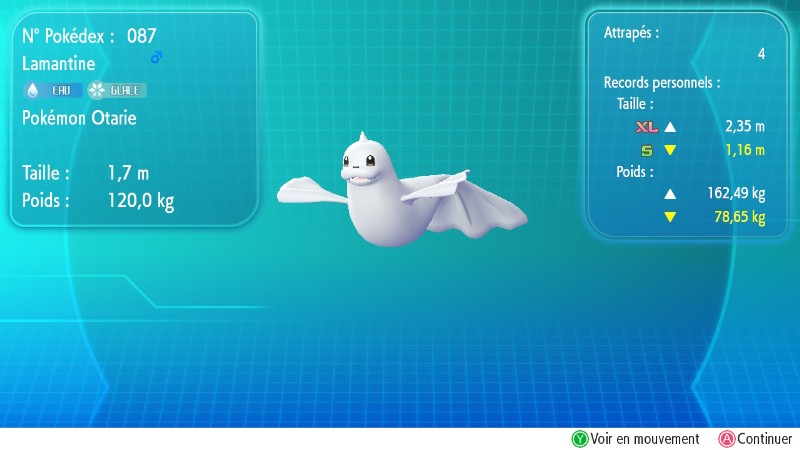Click the red XL size icon

tap(647, 128)
